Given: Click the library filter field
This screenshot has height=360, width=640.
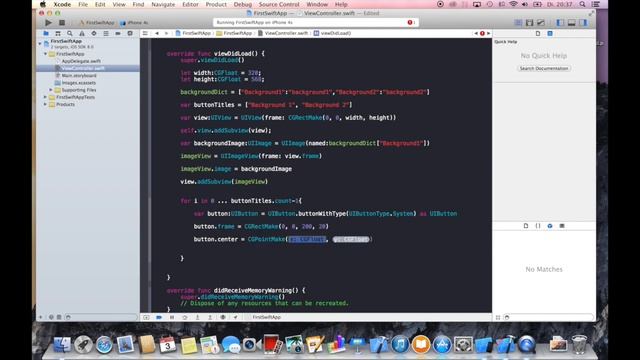Looking at the screenshot, I should coord(549,317).
